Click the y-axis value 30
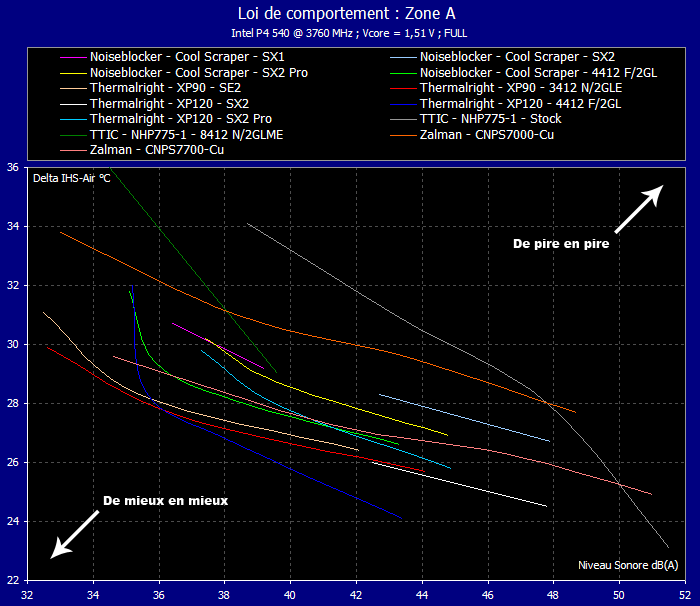The height and width of the screenshot is (606, 700). [12, 344]
